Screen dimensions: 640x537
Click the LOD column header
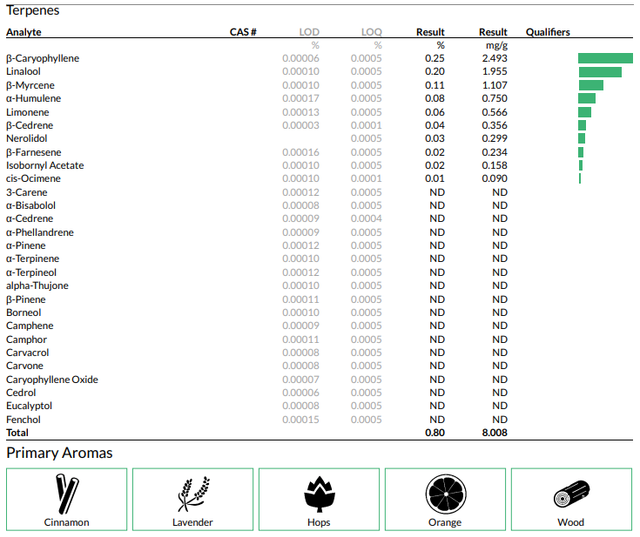309,32
